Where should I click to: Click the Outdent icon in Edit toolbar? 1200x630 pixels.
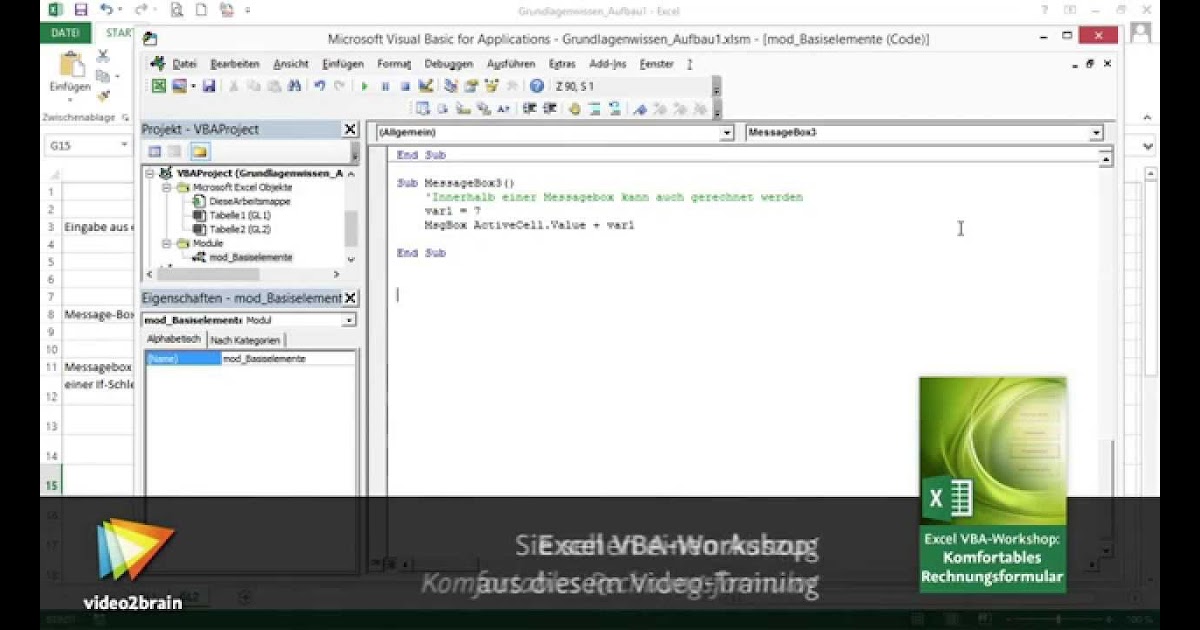click(550, 108)
